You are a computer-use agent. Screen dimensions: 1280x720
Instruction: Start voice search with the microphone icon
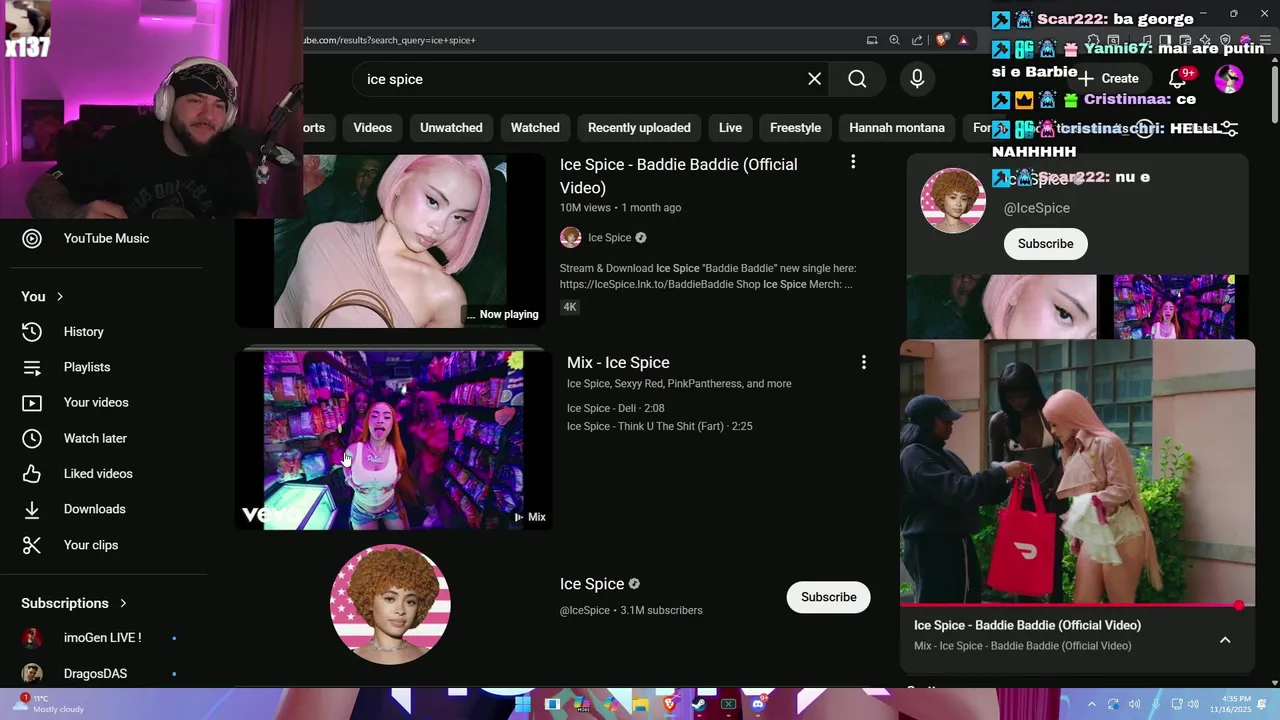(x=917, y=79)
